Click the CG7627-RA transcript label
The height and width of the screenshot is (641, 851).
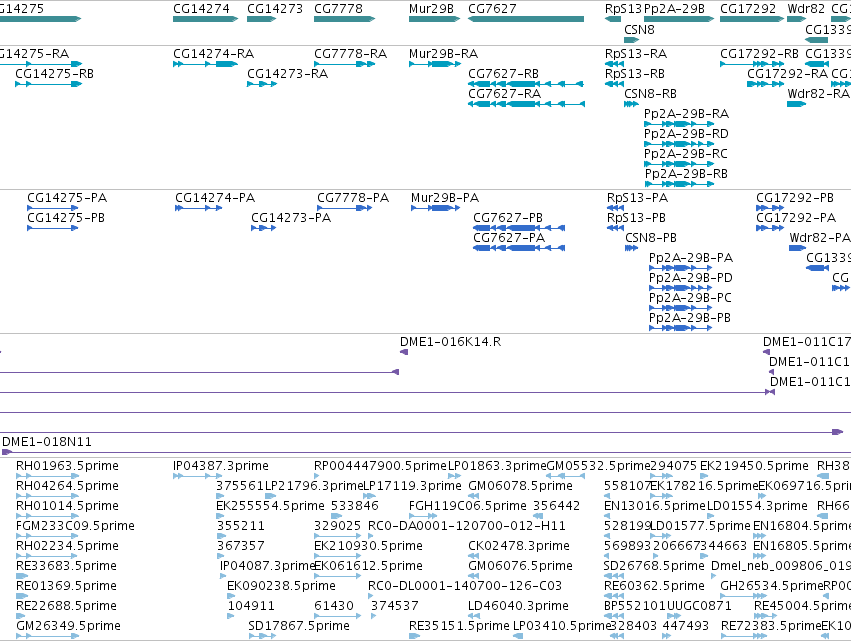pos(504,94)
